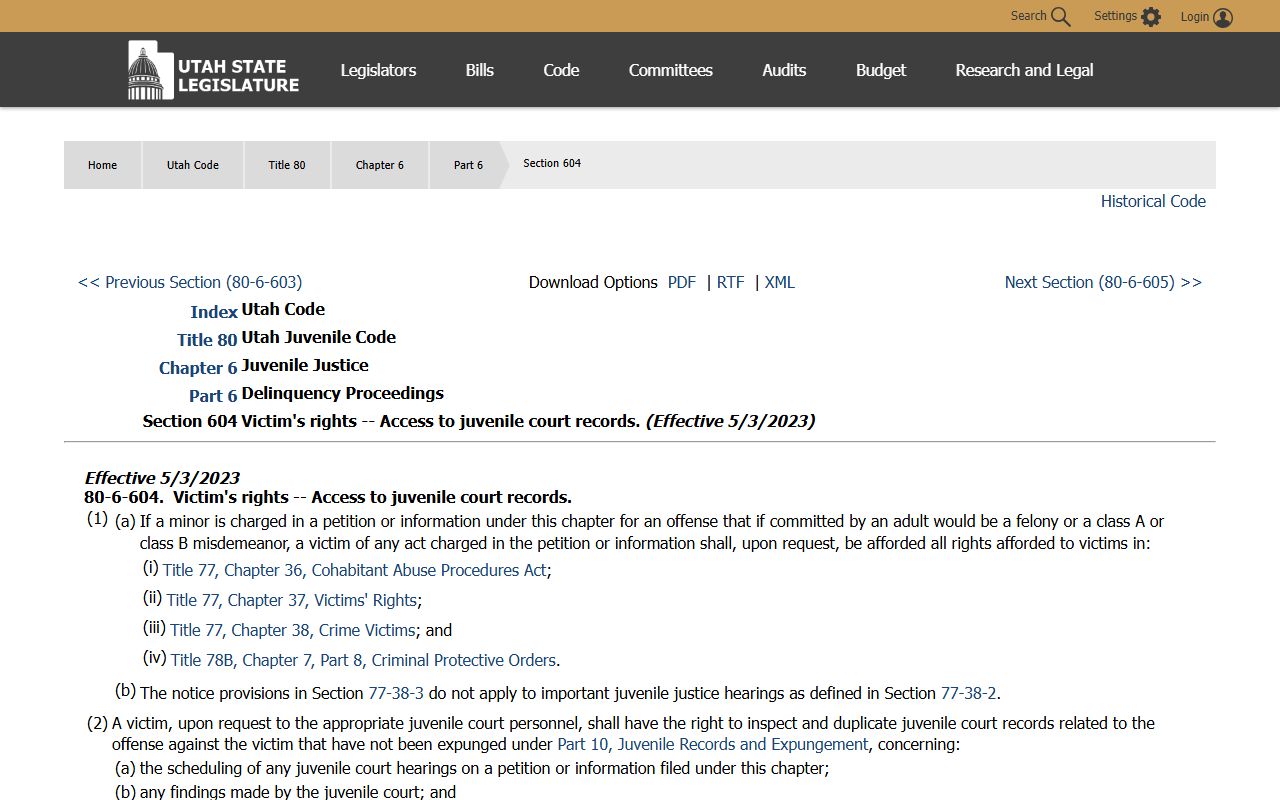The image size is (1280, 800).
Task: Go to Home breadcrumb
Action: [102, 165]
